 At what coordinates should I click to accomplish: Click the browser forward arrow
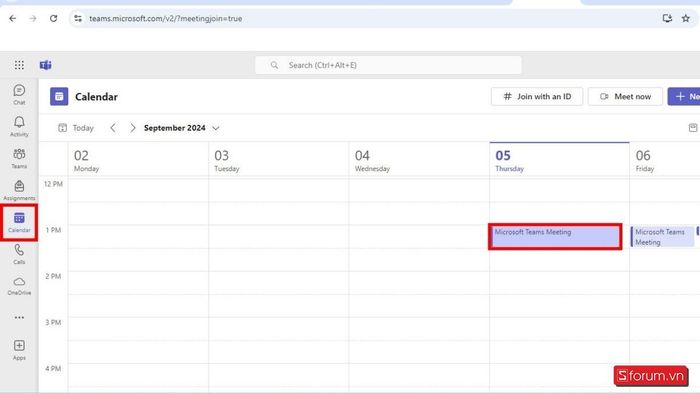click(x=33, y=18)
